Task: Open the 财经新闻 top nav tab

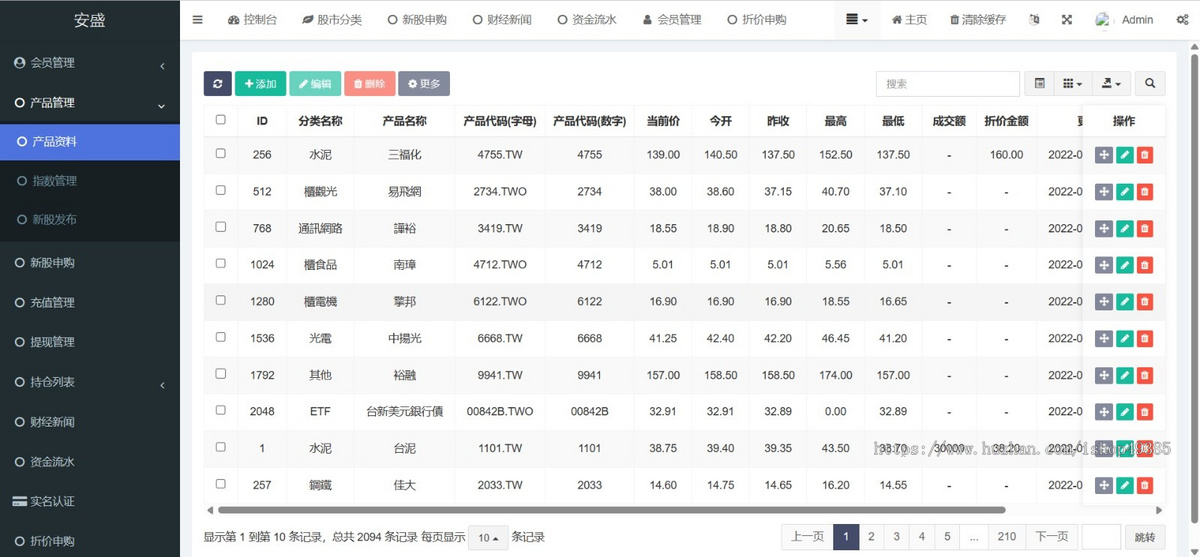Action: tap(502, 19)
